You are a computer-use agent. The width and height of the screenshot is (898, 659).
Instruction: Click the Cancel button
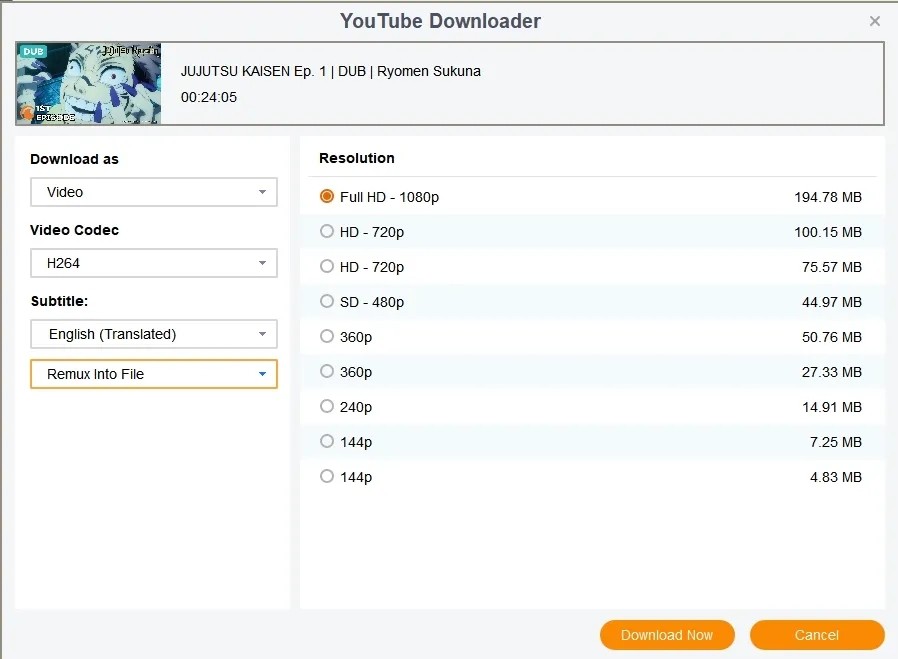coord(817,635)
